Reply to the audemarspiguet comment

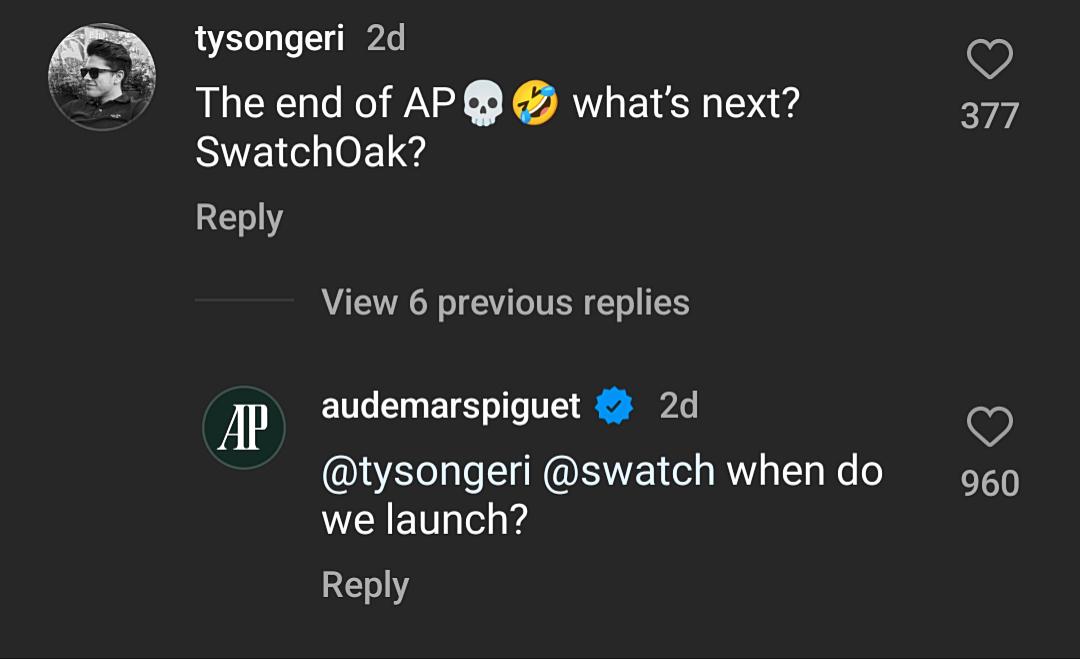pos(365,586)
